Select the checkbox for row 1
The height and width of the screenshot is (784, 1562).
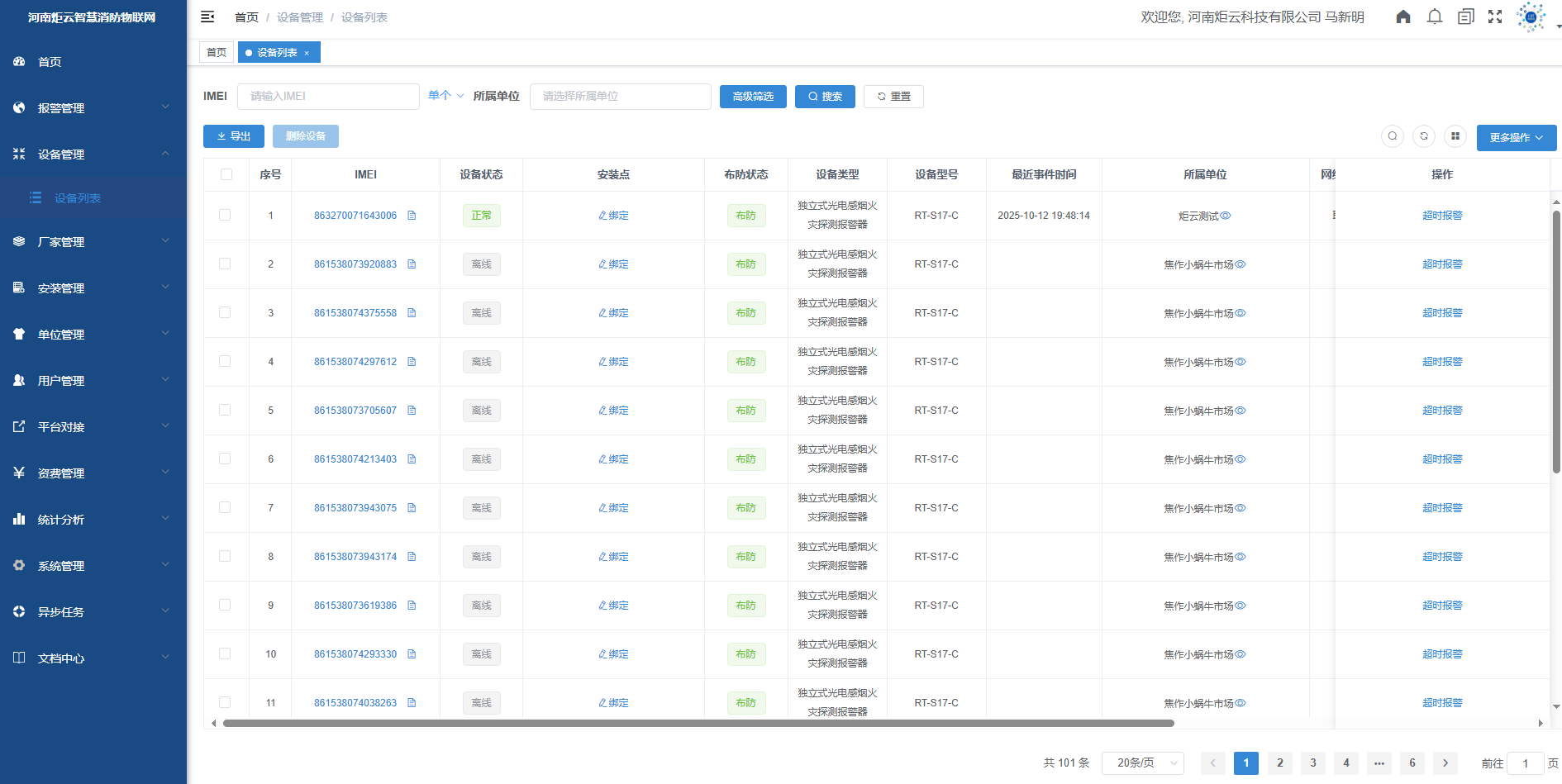[225, 215]
